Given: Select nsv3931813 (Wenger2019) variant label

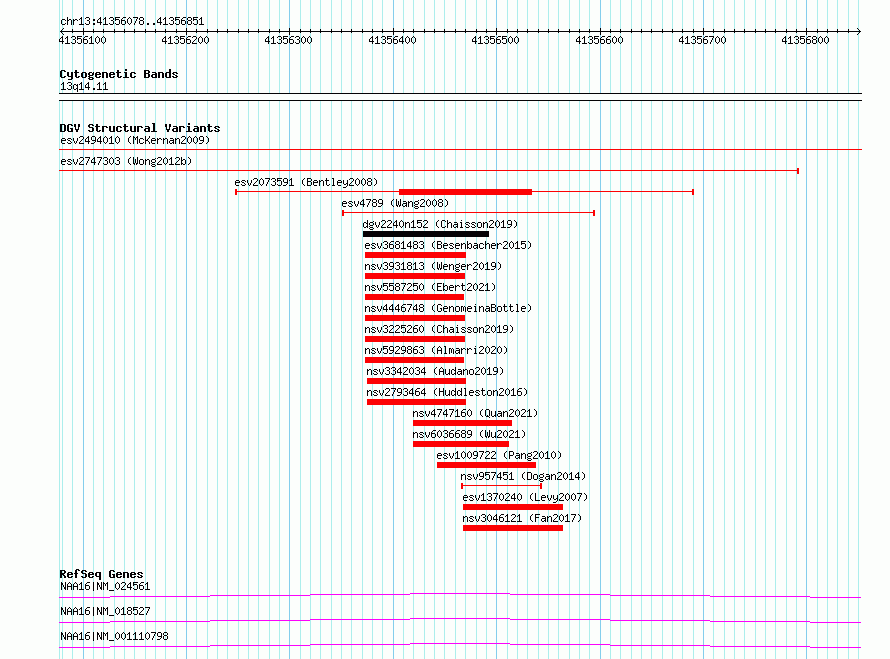Looking at the screenshot, I should click(433, 266).
